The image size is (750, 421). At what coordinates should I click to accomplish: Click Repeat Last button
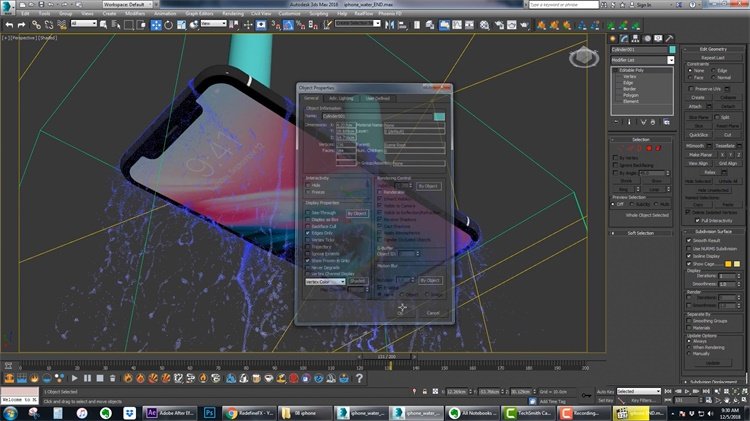(x=713, y=57)
